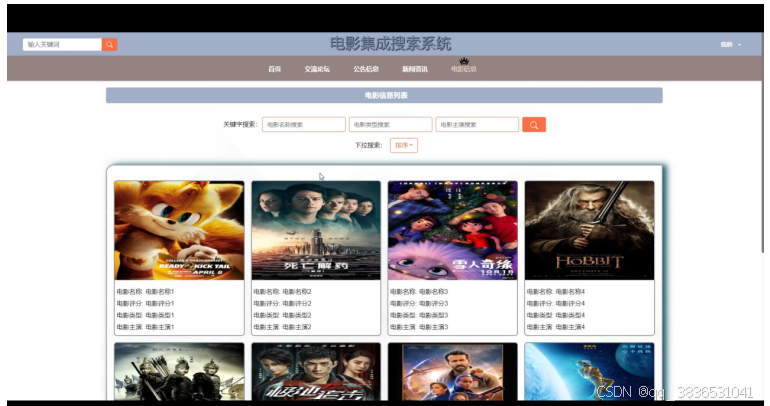Click the text 电影主演: 电影主演2
The image size is (770, 406).
[282, 327]
